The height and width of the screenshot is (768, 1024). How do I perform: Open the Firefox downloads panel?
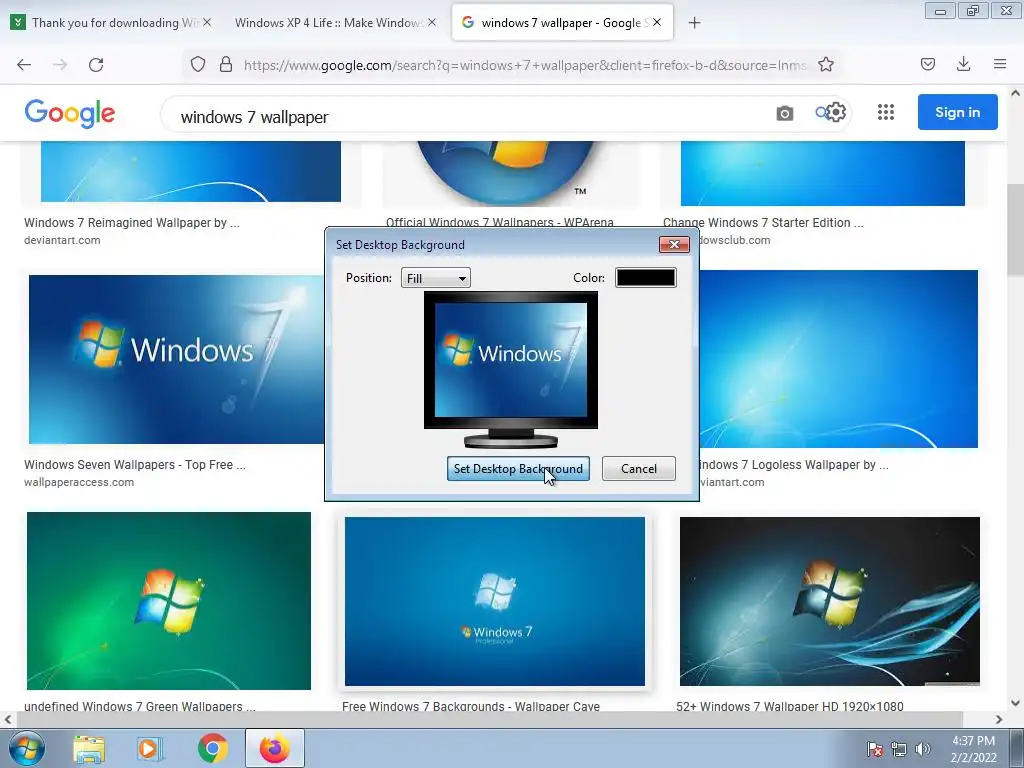[x=963, y=64]
